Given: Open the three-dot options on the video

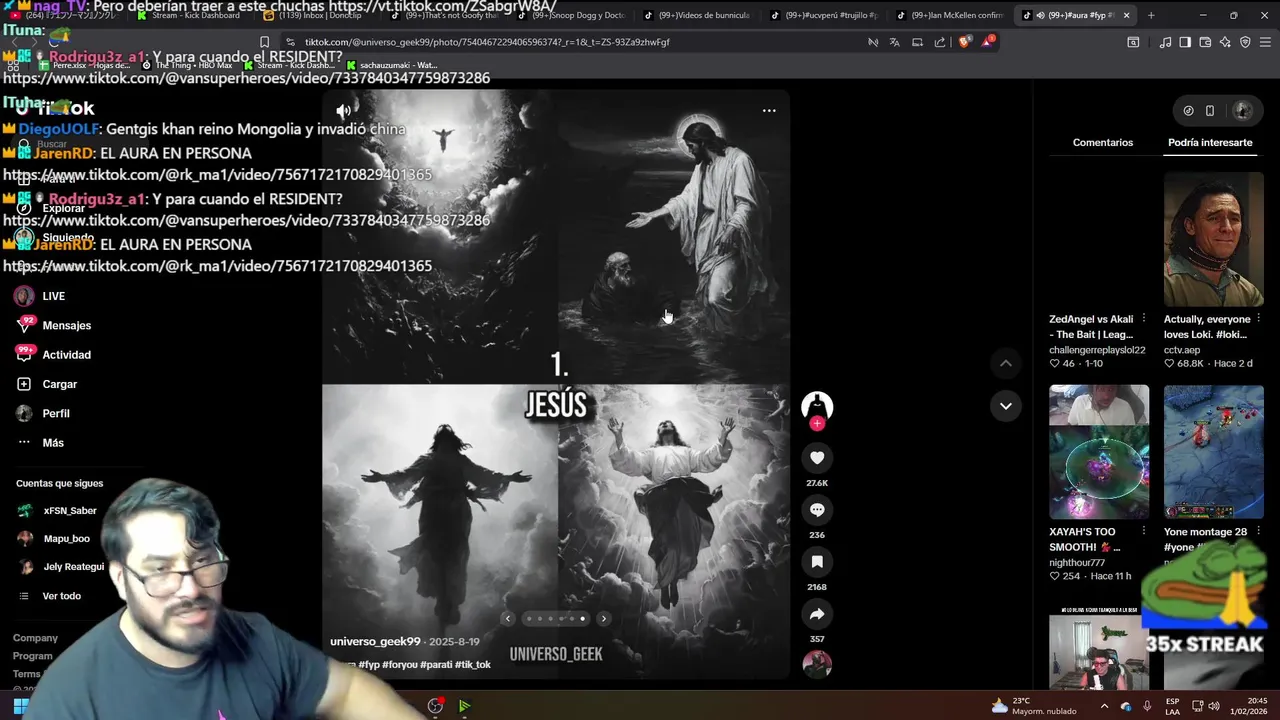Looking at the screenshot, I should pyautogui.click(x=769, y=111).
